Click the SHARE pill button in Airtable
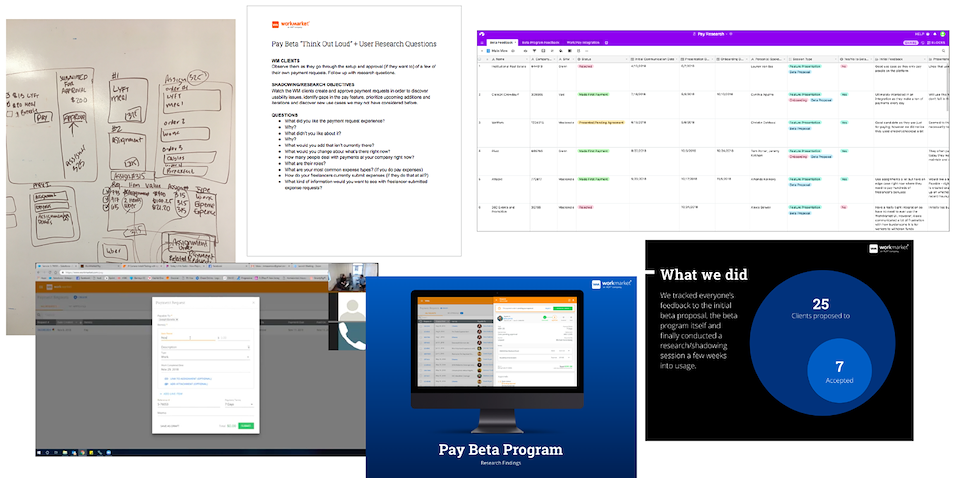This screenshot has height=478, width=960. 911,43
